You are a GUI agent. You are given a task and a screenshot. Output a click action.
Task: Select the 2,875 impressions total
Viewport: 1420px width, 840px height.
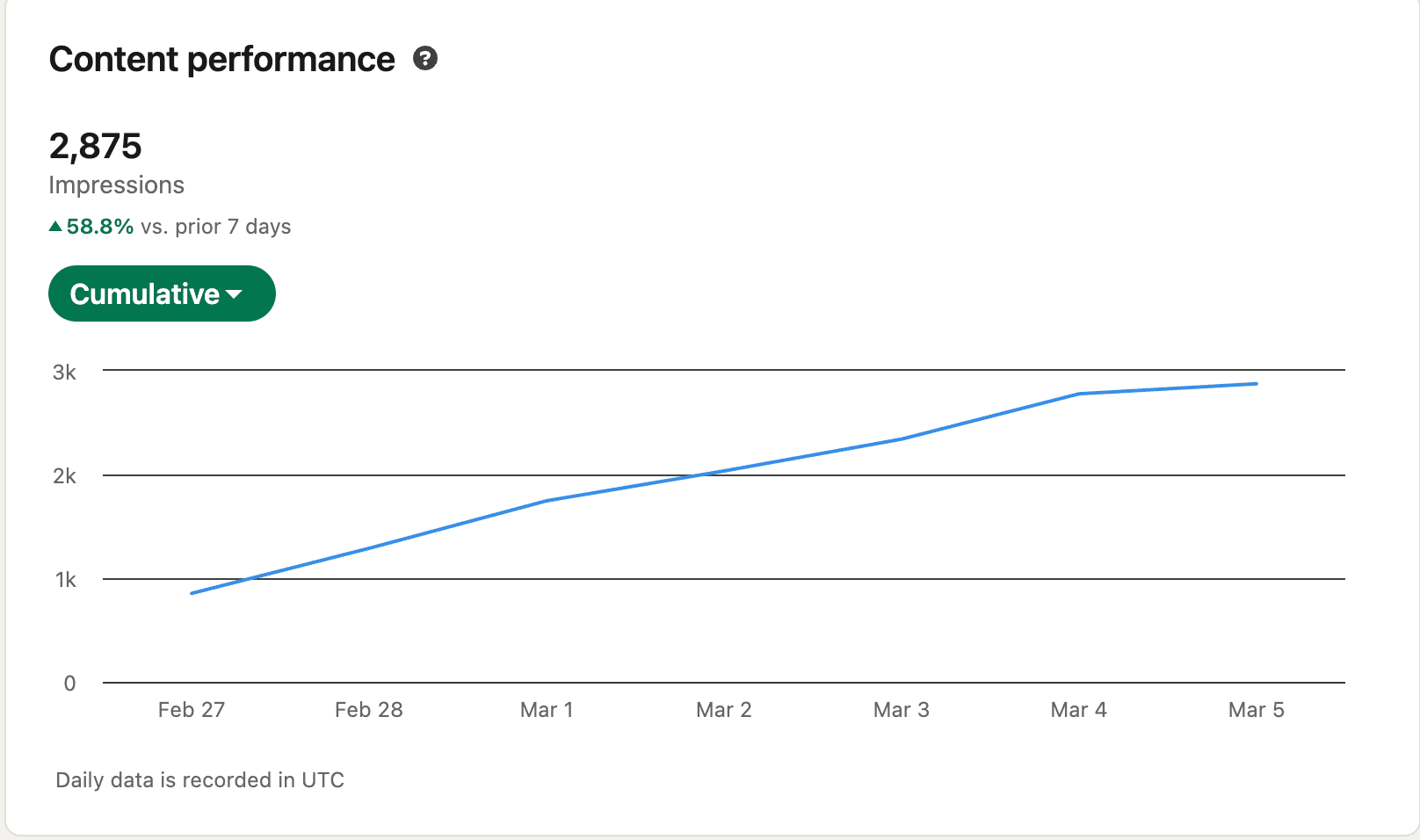[x=96, y=146]
